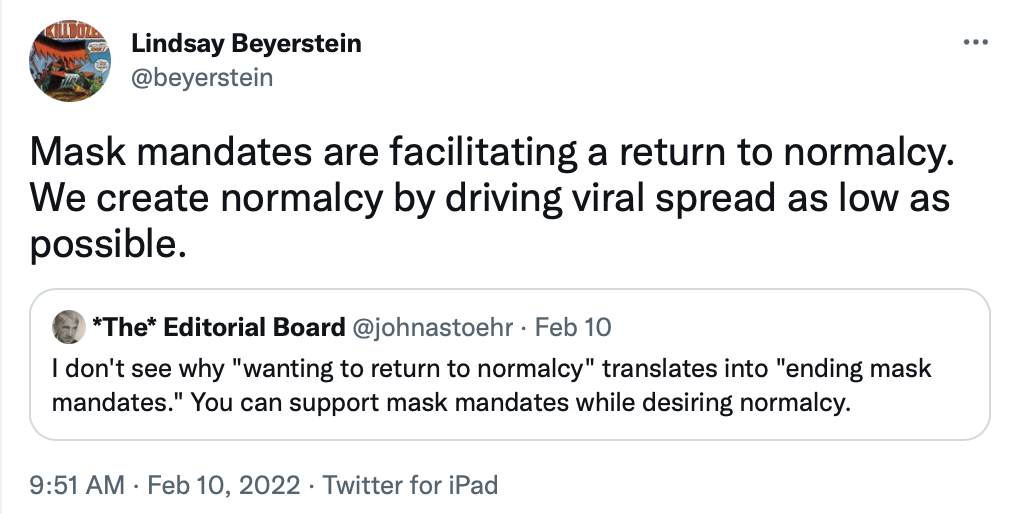This screenshot has width=1012, height=514.
Task: Click the Lindsay Beyerstein display name
Action: (x=245, y=44)
